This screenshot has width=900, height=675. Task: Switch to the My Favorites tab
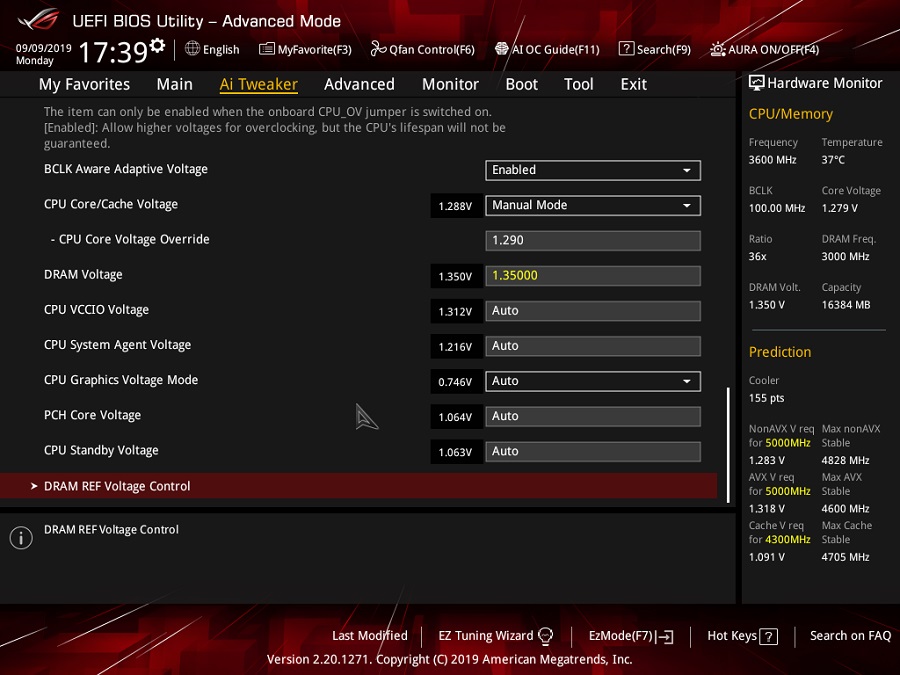click(84, 84)
